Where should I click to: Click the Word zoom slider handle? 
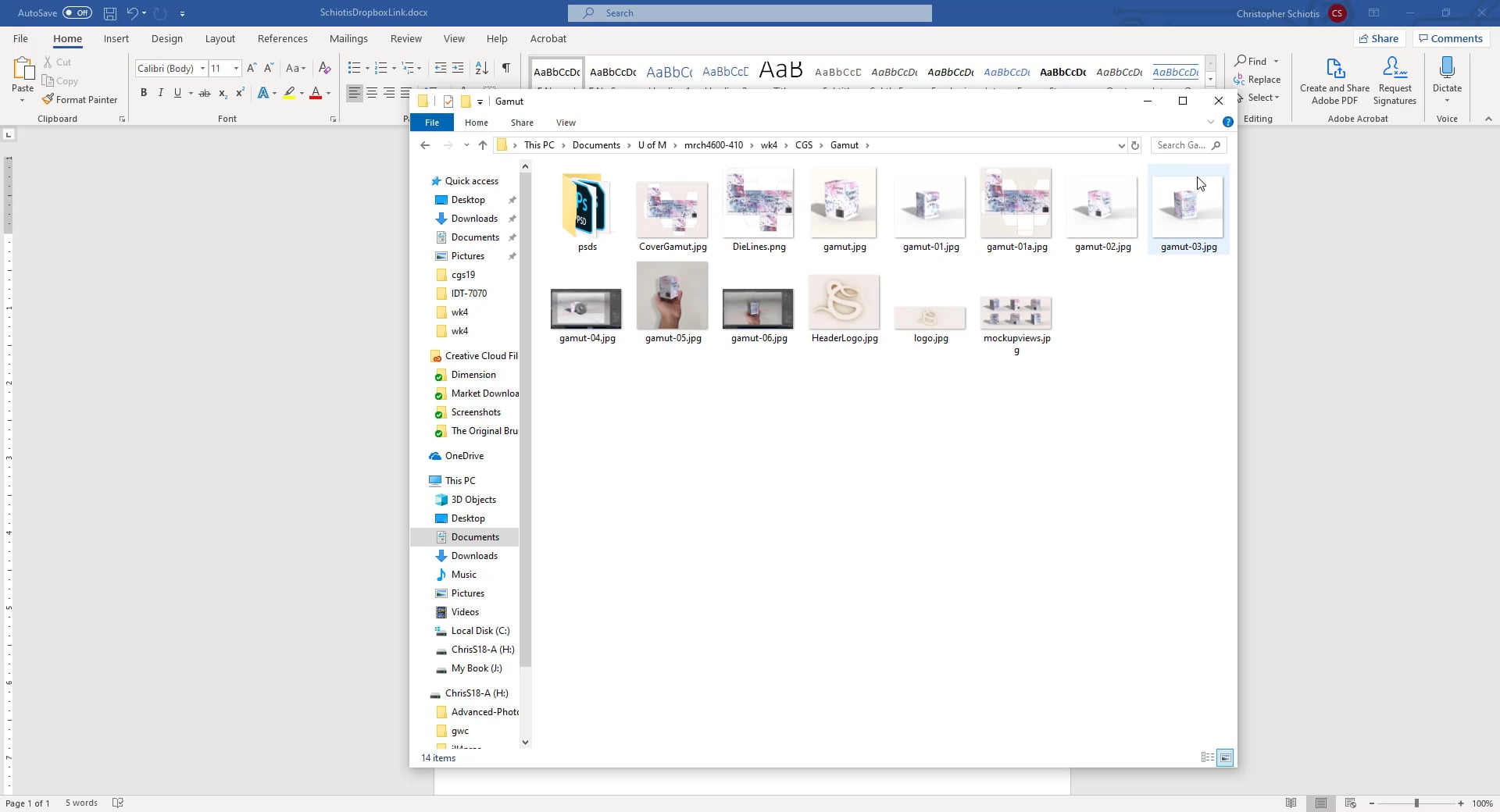click(x=1416, y=803)
